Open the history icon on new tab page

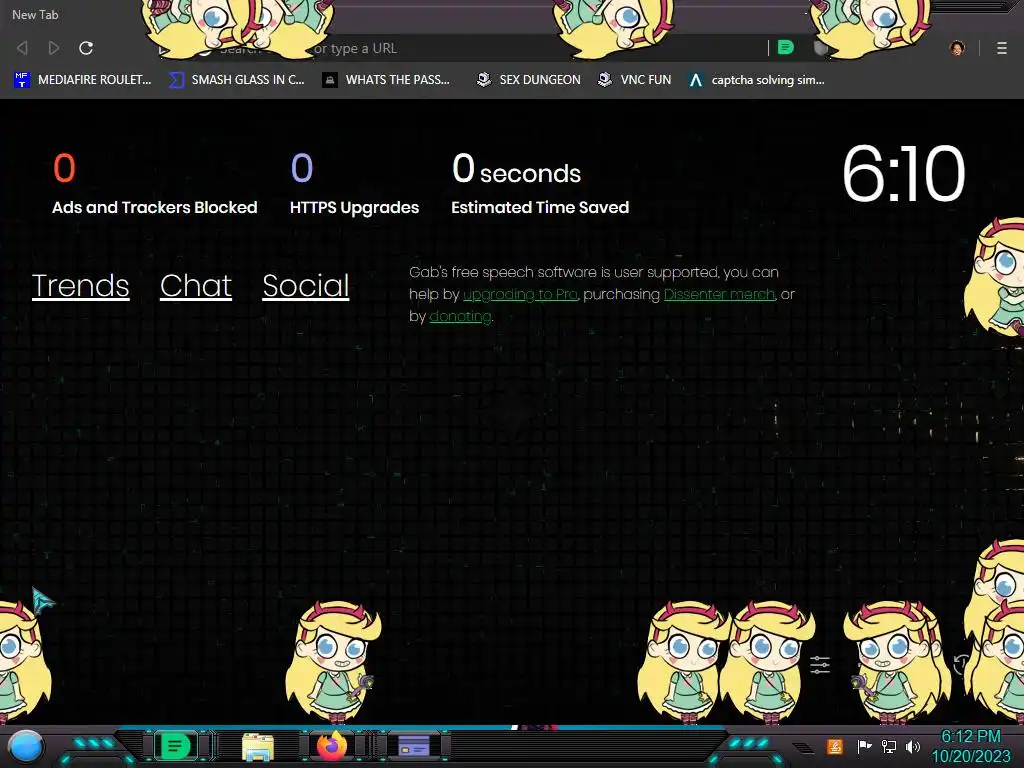[962, 665]
